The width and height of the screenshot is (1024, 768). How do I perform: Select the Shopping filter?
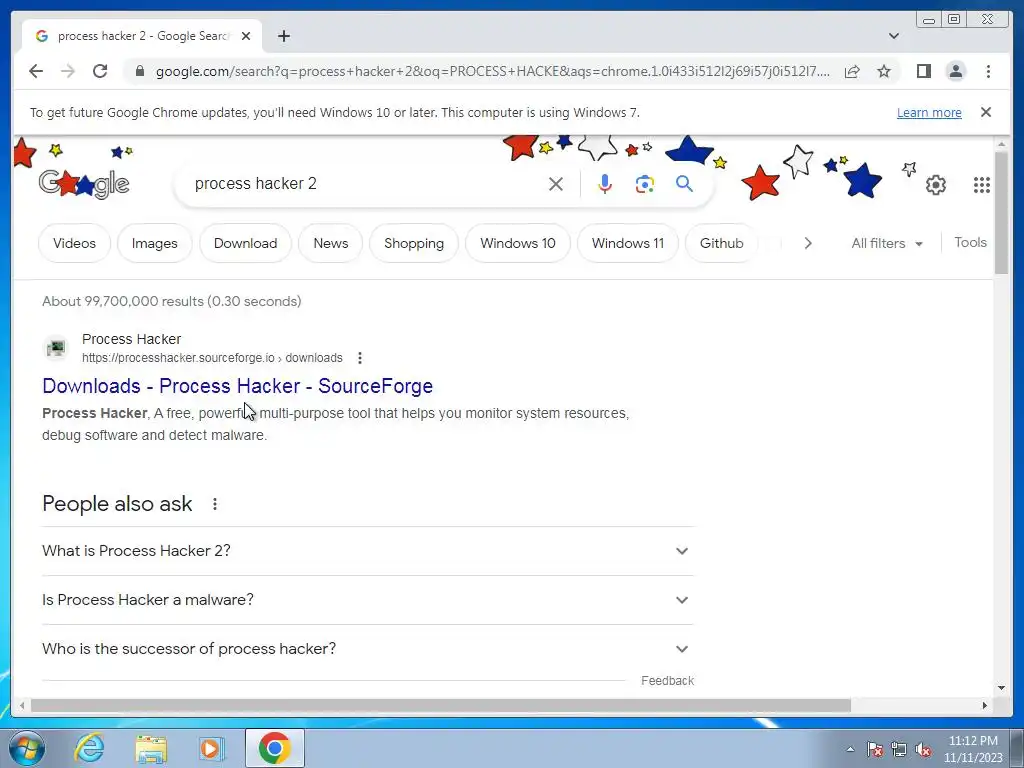tap(413, 243)
